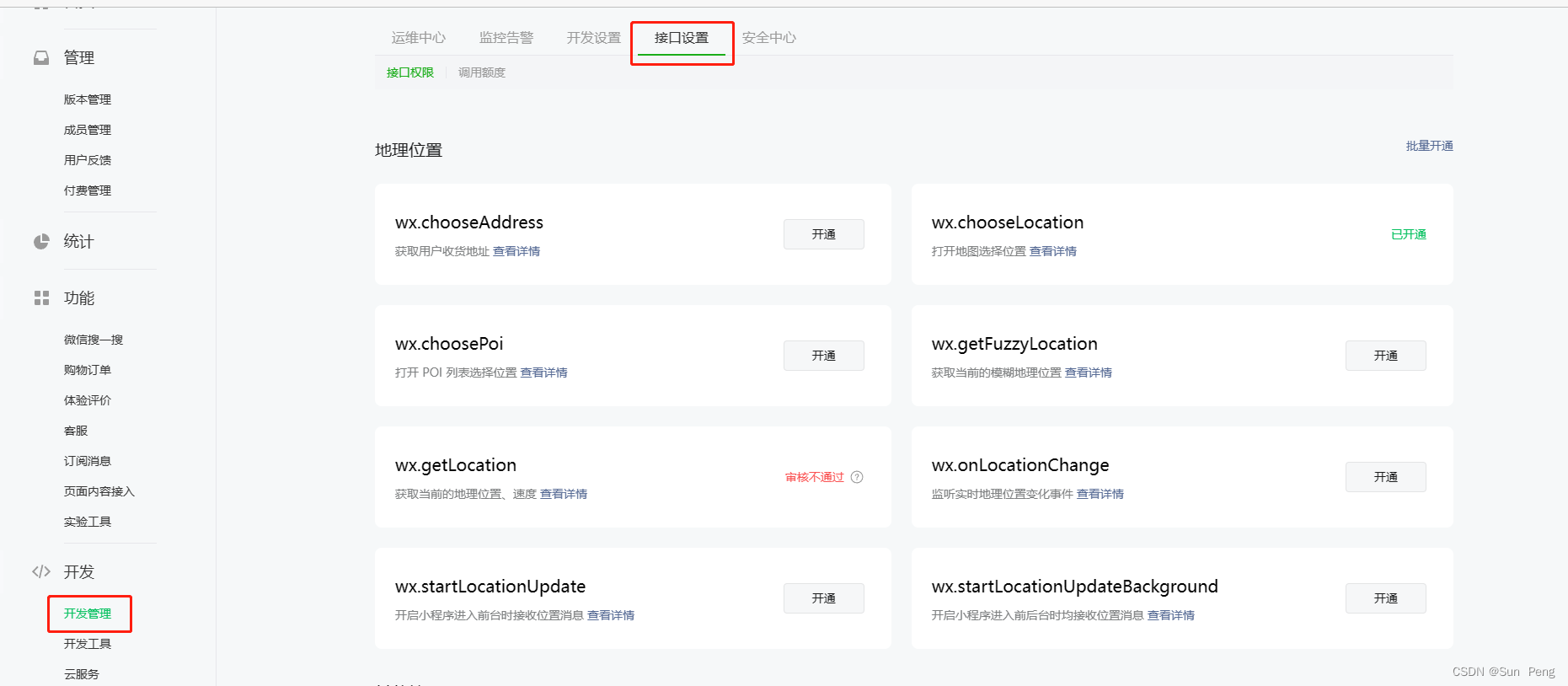Click the 统计 pie chart icon

41,242
